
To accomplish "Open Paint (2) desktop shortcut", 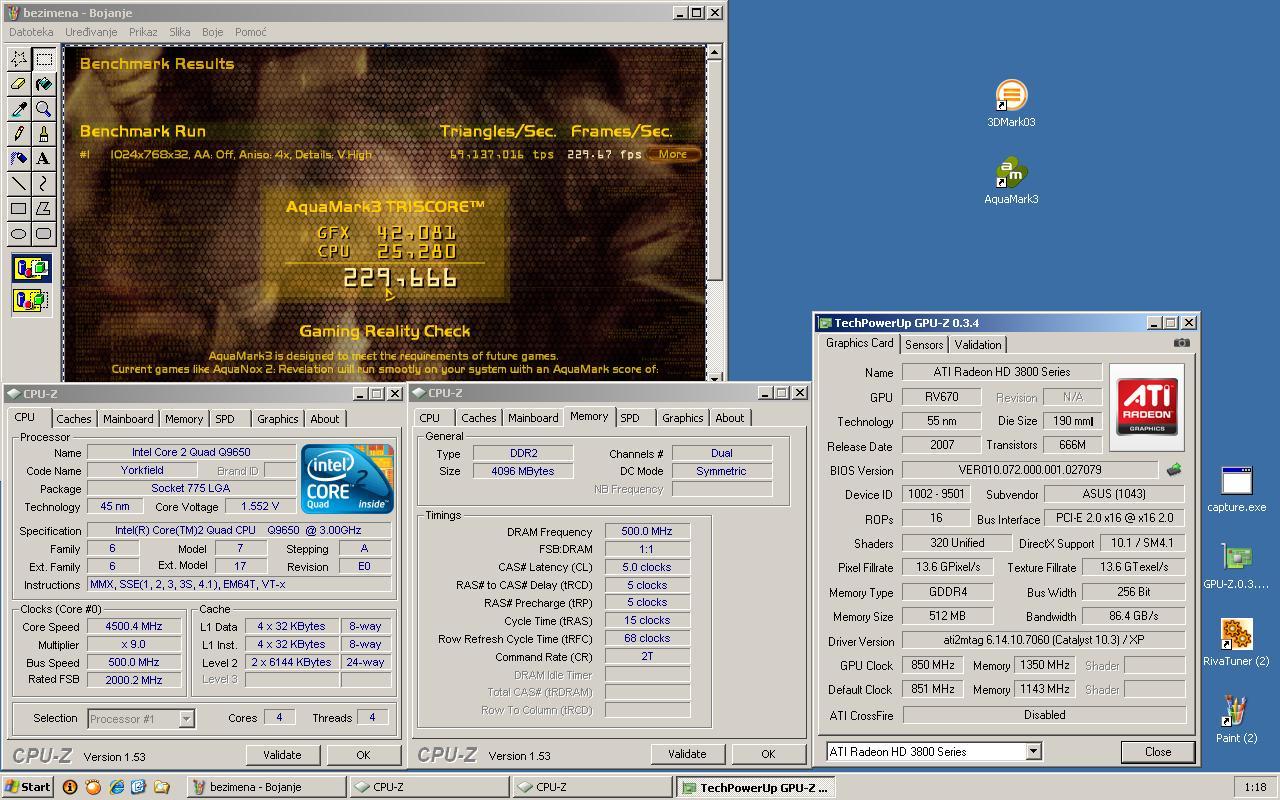I will coord(1236,720).
